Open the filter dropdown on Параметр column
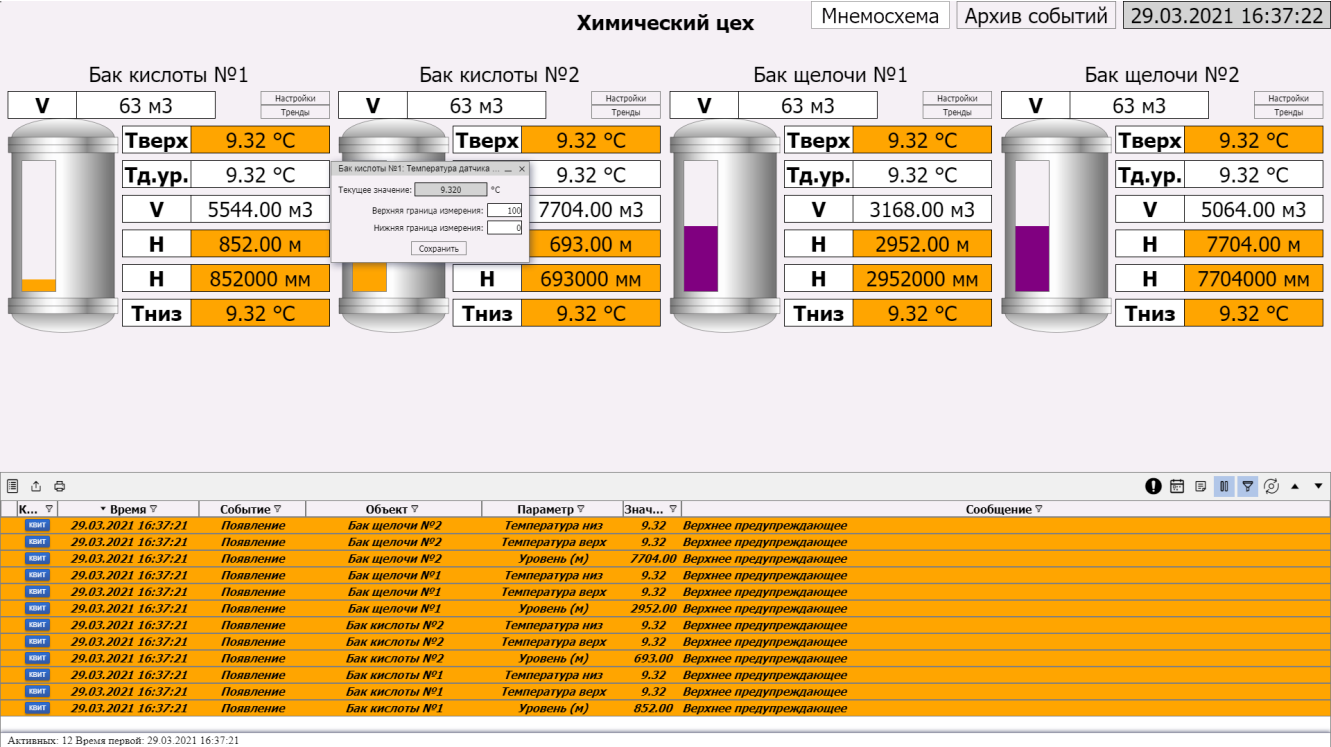The width and height of the screenshot is (1331, 747). point(580,509)
